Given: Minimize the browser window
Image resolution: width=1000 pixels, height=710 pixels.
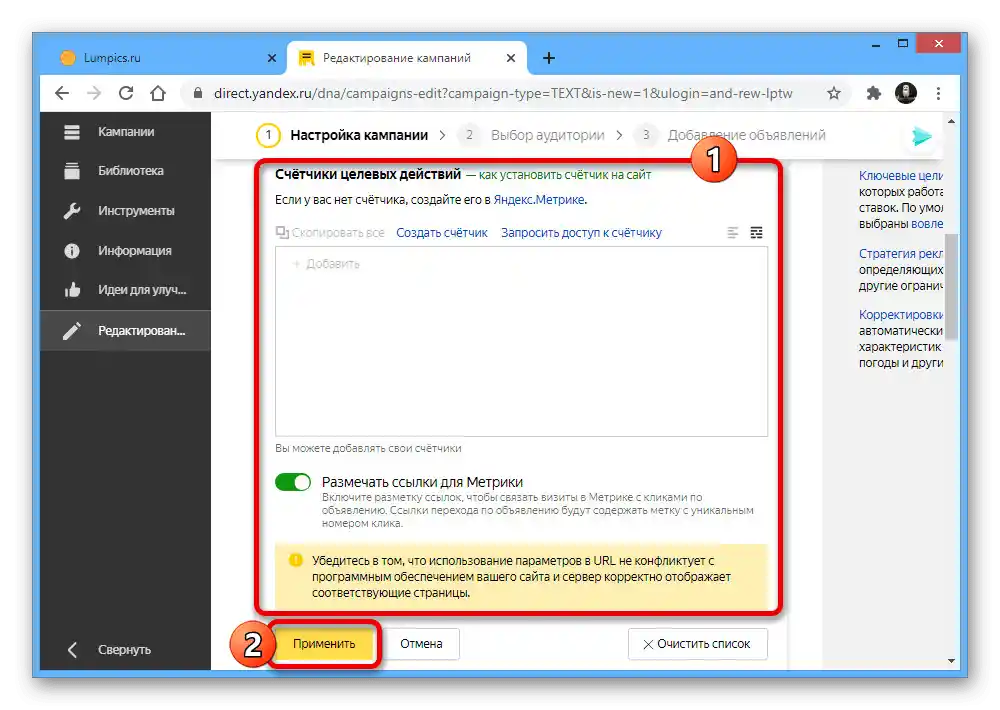Looking at the screenshot, I should tap(876, 44).
